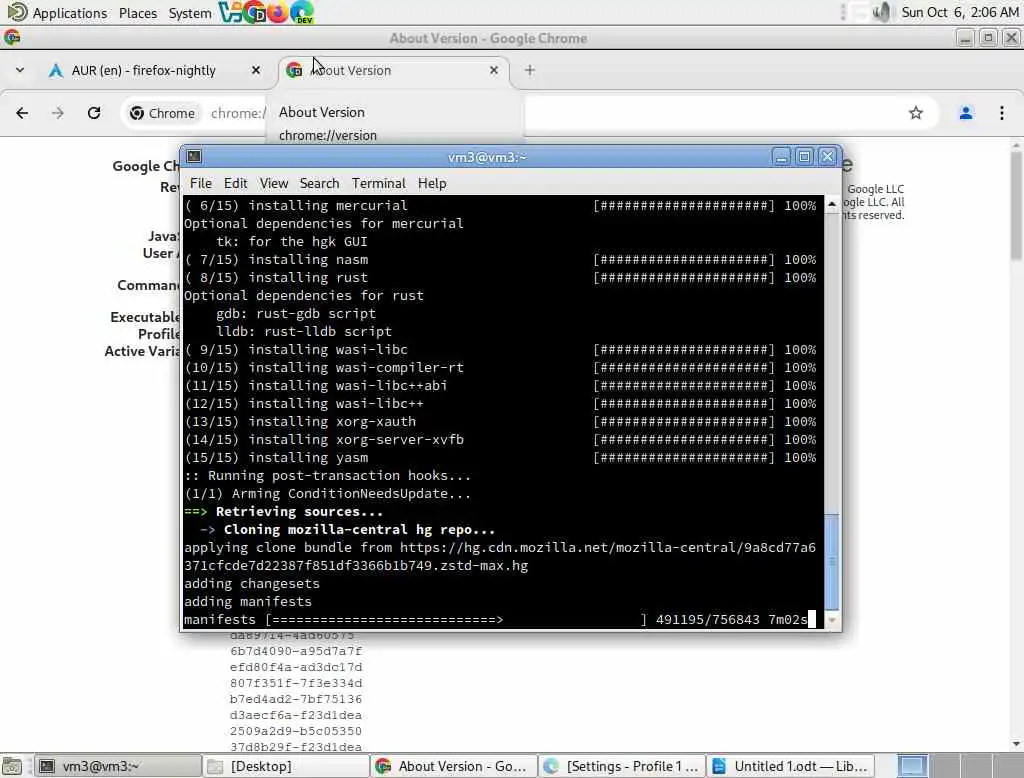
Task: Maximize the Google Chrome window
Action: tap(988, 38)
